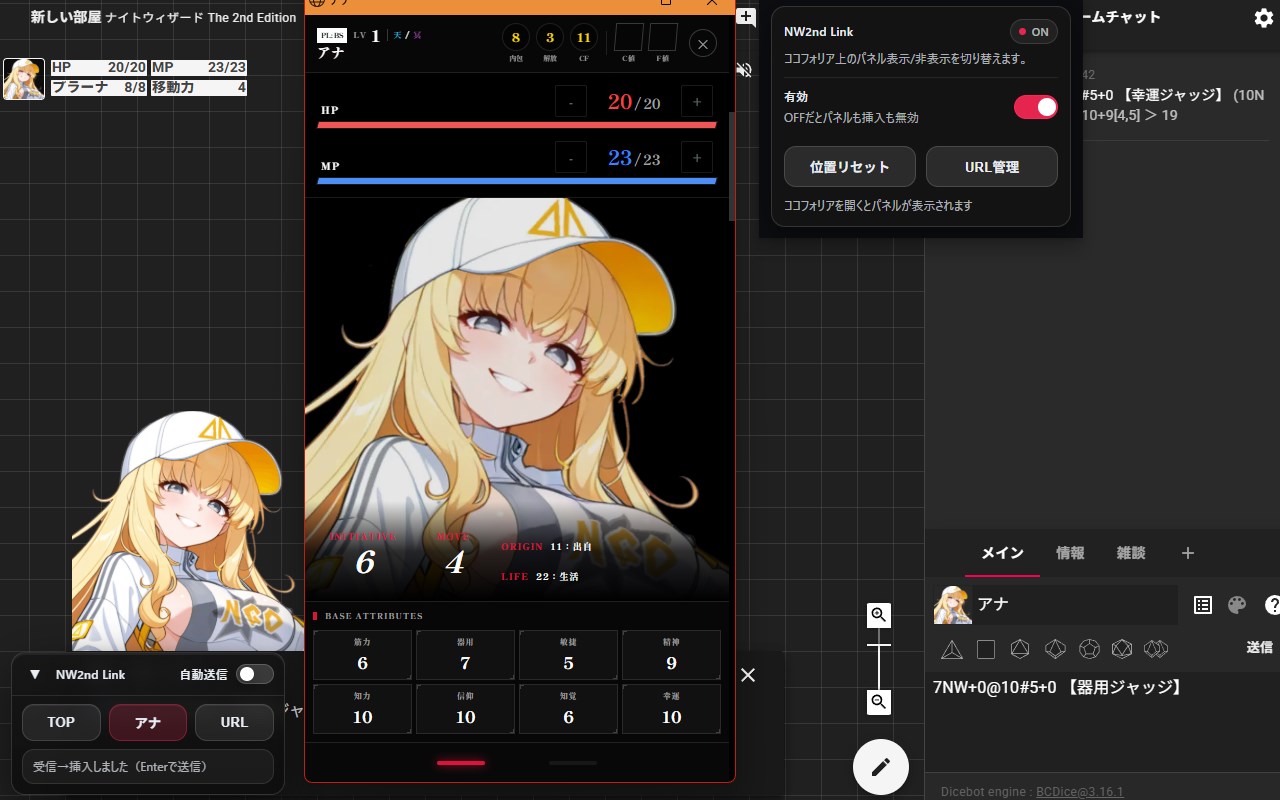1280x800 pixels.
Task: Click the CF value 11 circle
Action: click(x=584, y=38)
